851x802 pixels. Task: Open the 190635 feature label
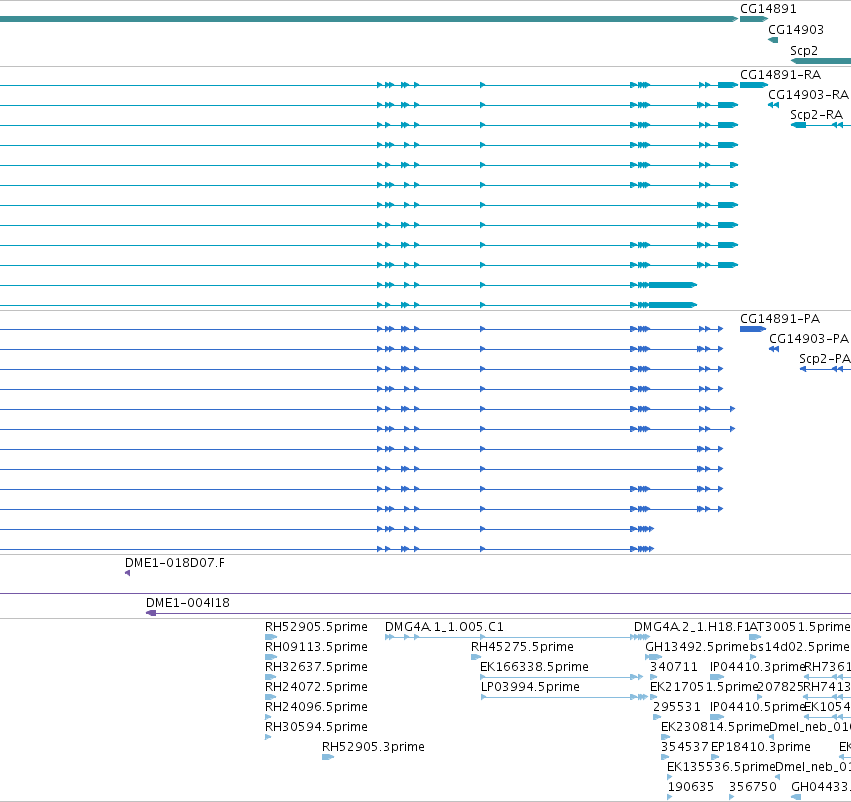click(690, 787)
